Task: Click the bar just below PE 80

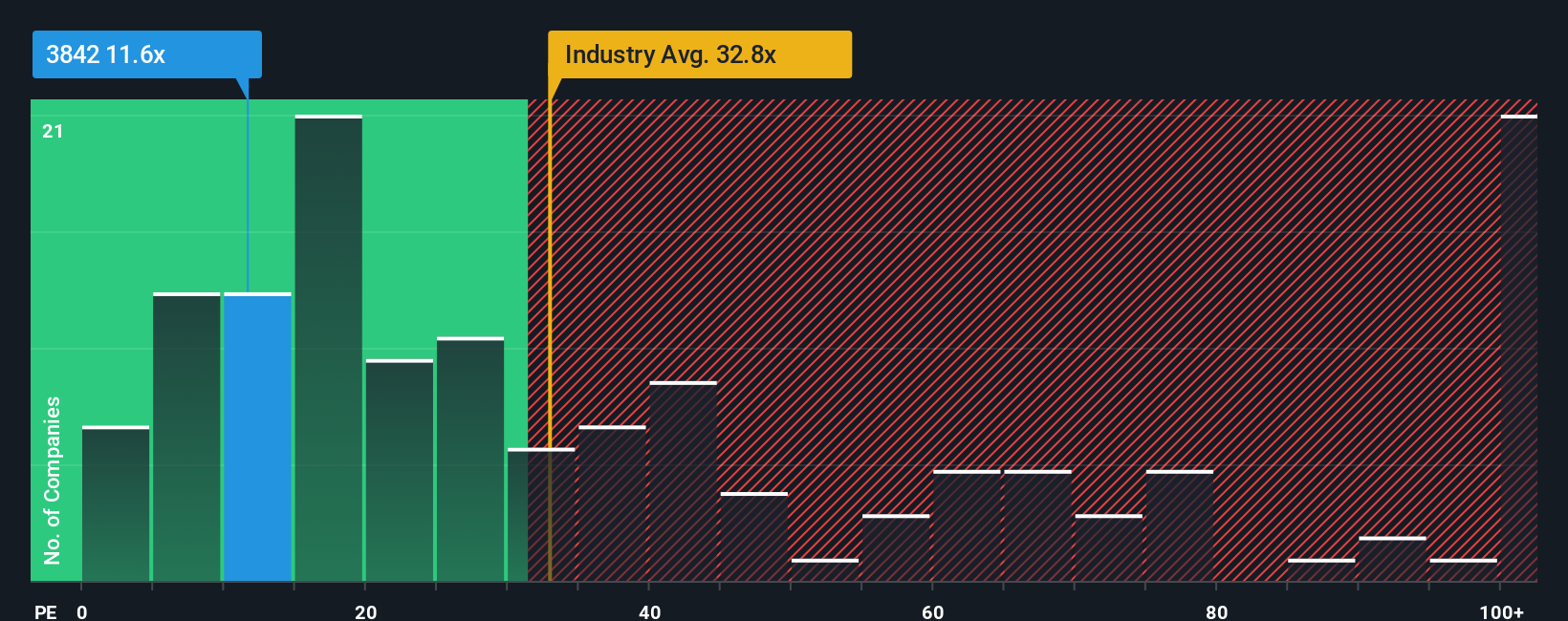Action: pos(1179,525)
